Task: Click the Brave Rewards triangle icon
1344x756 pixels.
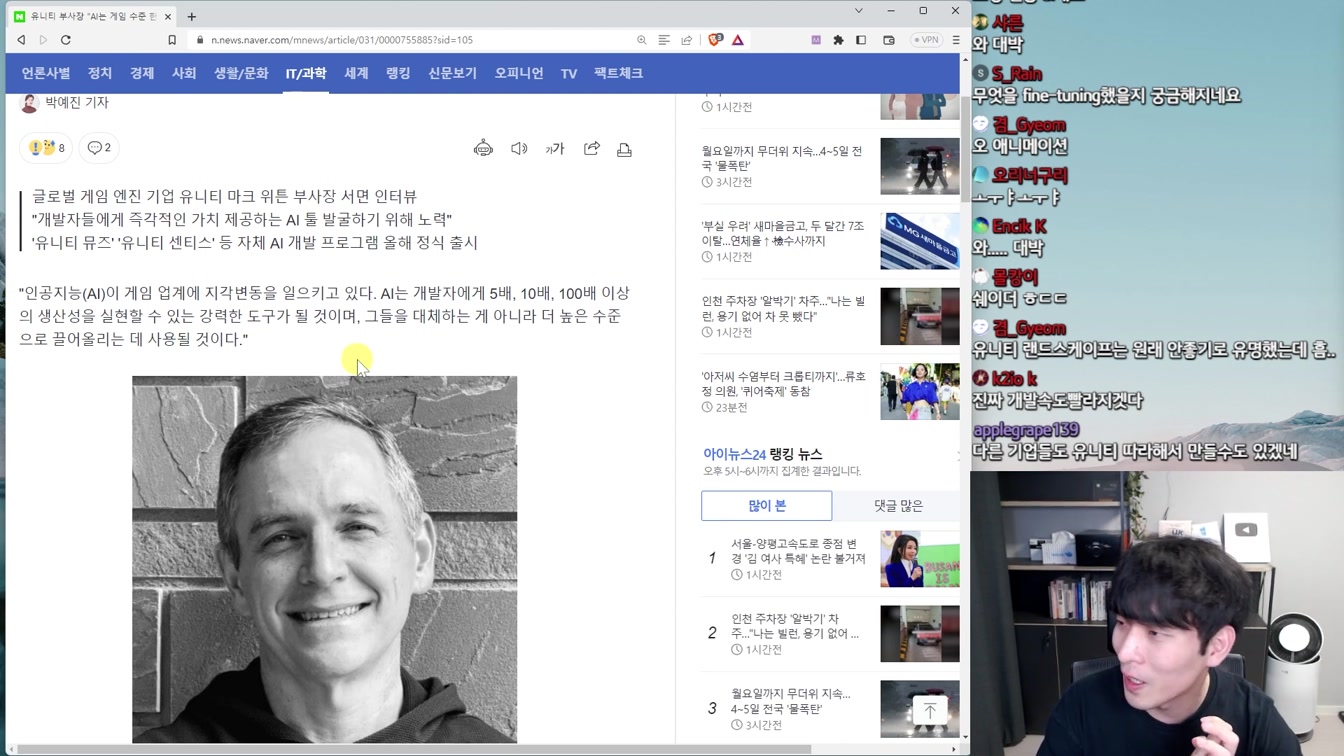Action: click(738, 40)
